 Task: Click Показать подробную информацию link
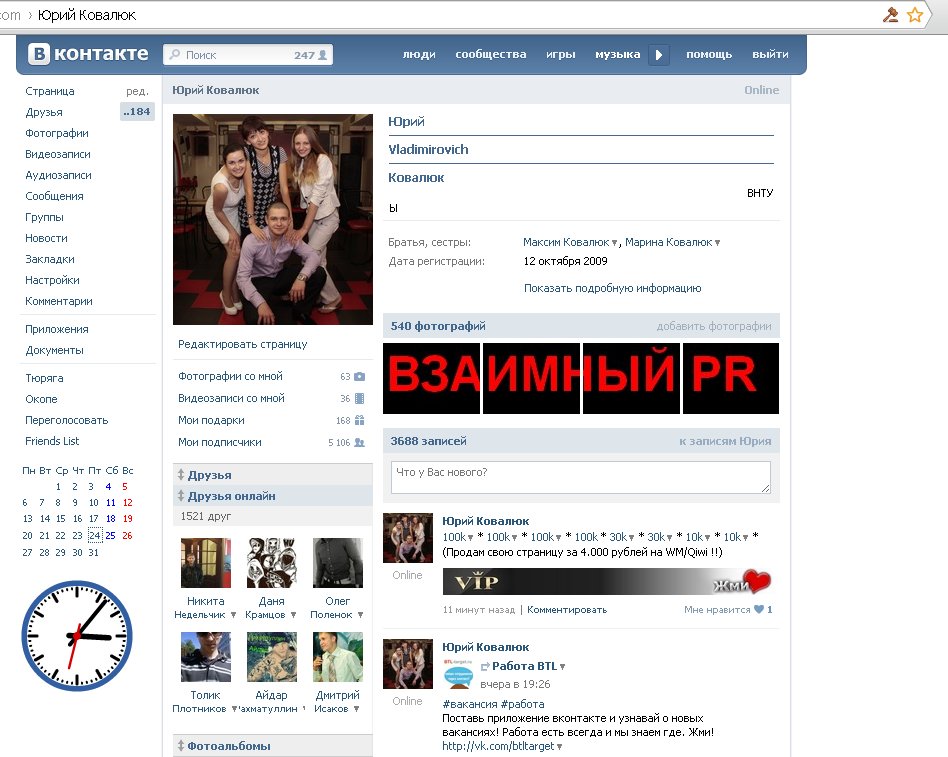pyautogui.click(x=612, y=288)
